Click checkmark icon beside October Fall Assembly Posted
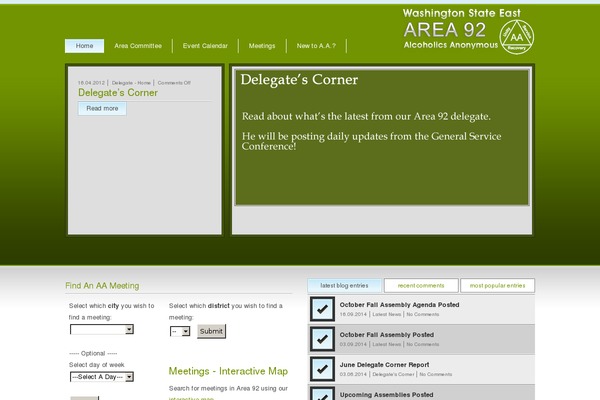Viewport: 600px width, 400px height. [x=322, y=339]
